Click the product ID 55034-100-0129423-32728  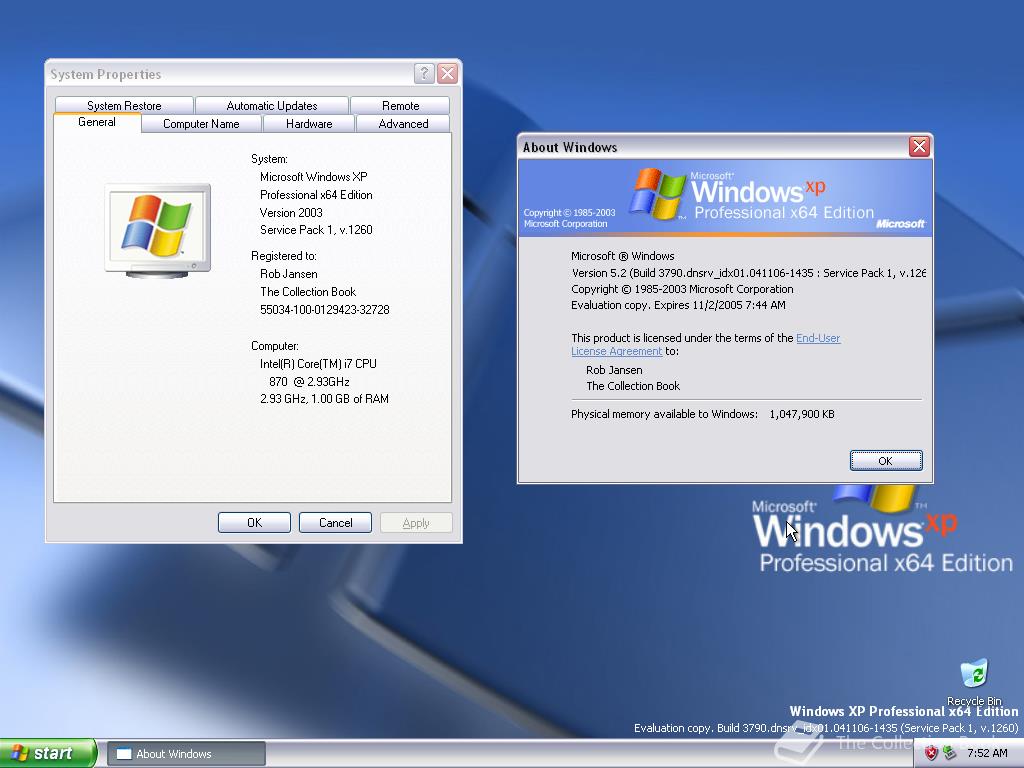[325, 310]
